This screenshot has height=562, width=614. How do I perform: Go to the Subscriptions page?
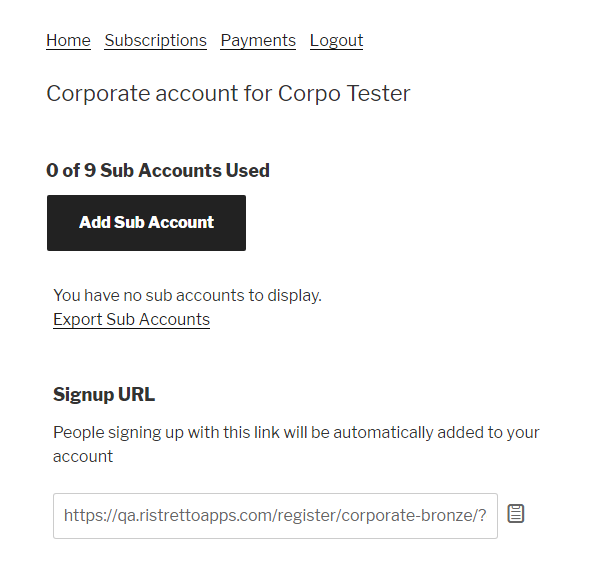click(x=155, y=40)
